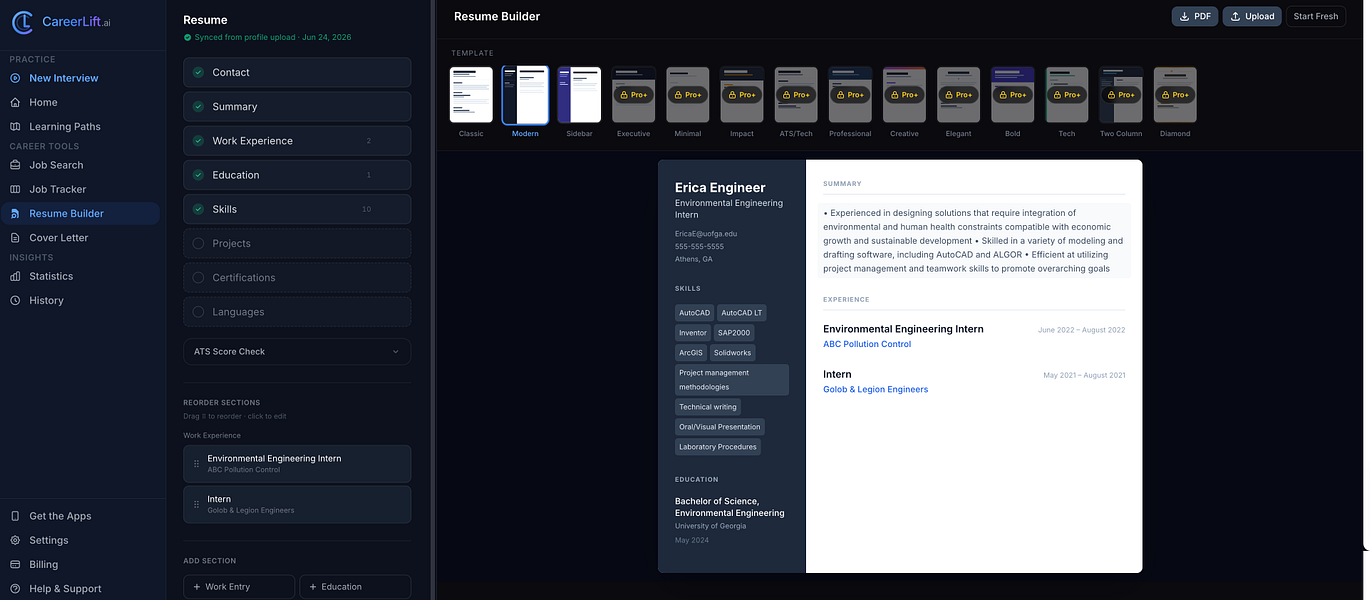Click the Start Fresh button
The width and height of the screenshot is (1370, 600).
[1316, 16]
